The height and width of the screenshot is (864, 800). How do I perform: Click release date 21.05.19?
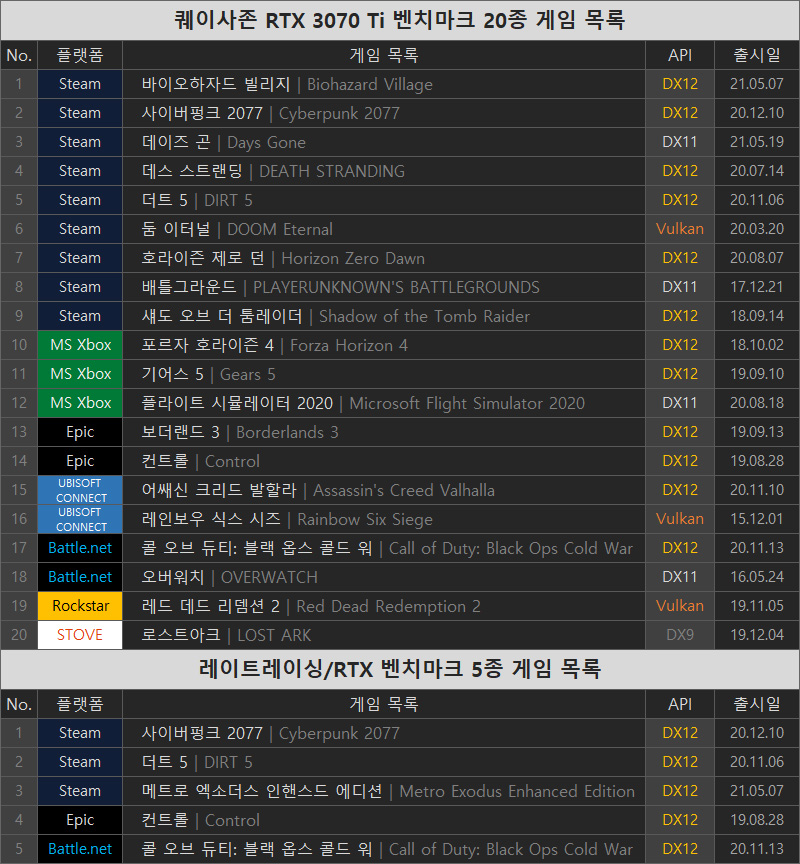(x=757, y=142)
